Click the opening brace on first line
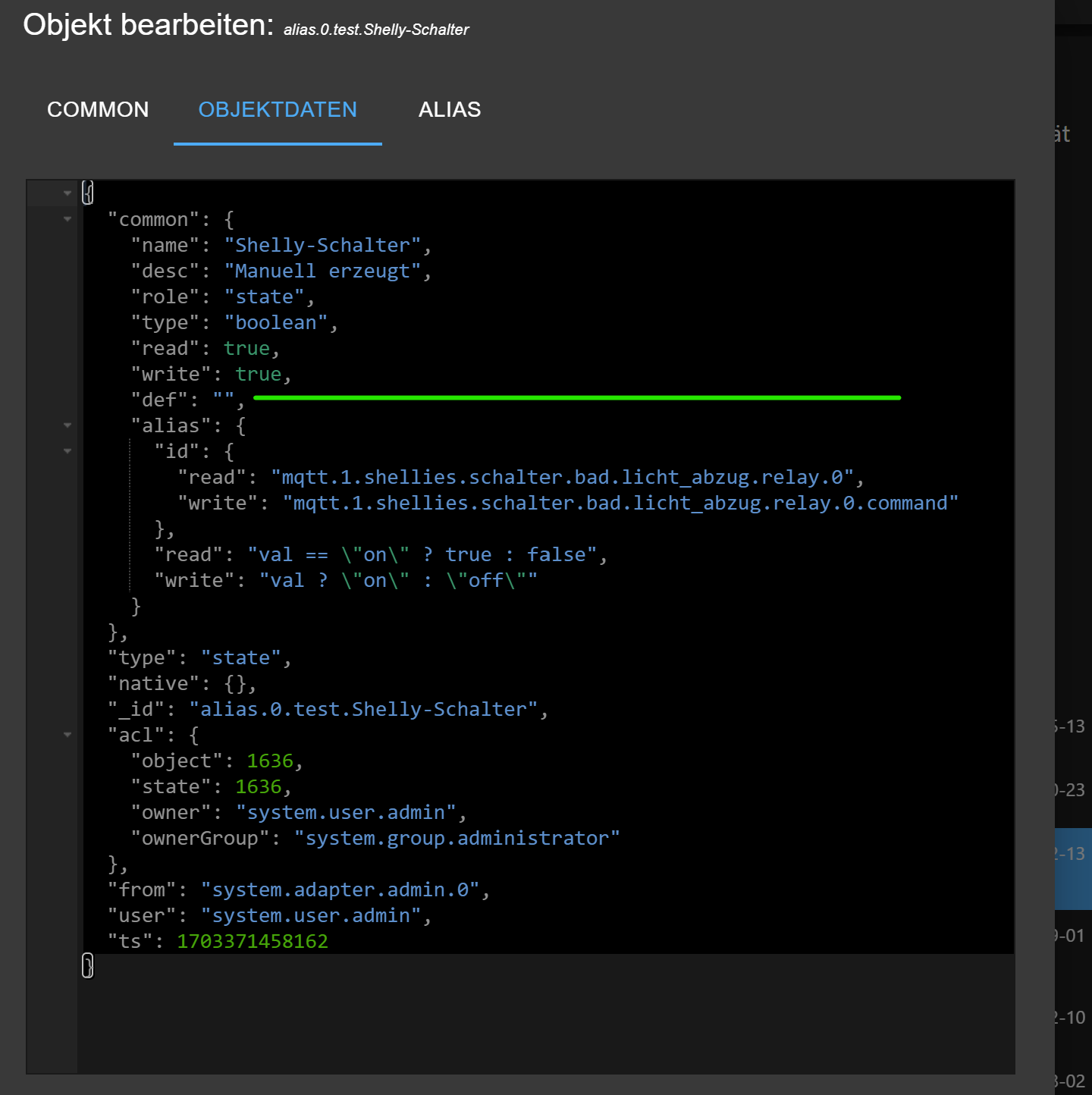The width and height of the screenshot is (1092, 1095). [x=88, y=193]
